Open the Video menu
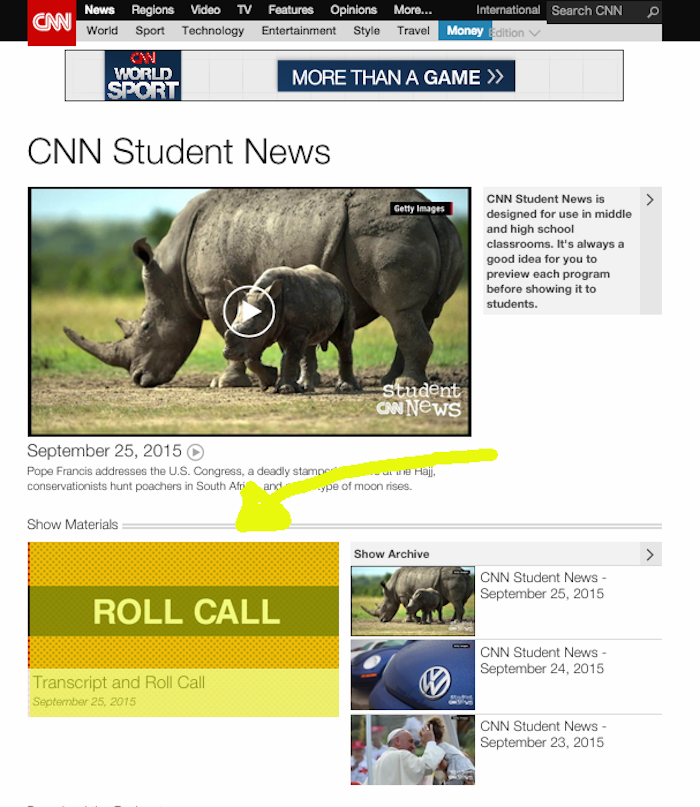This screenshot has width=700, height=807. coord(205,10)
